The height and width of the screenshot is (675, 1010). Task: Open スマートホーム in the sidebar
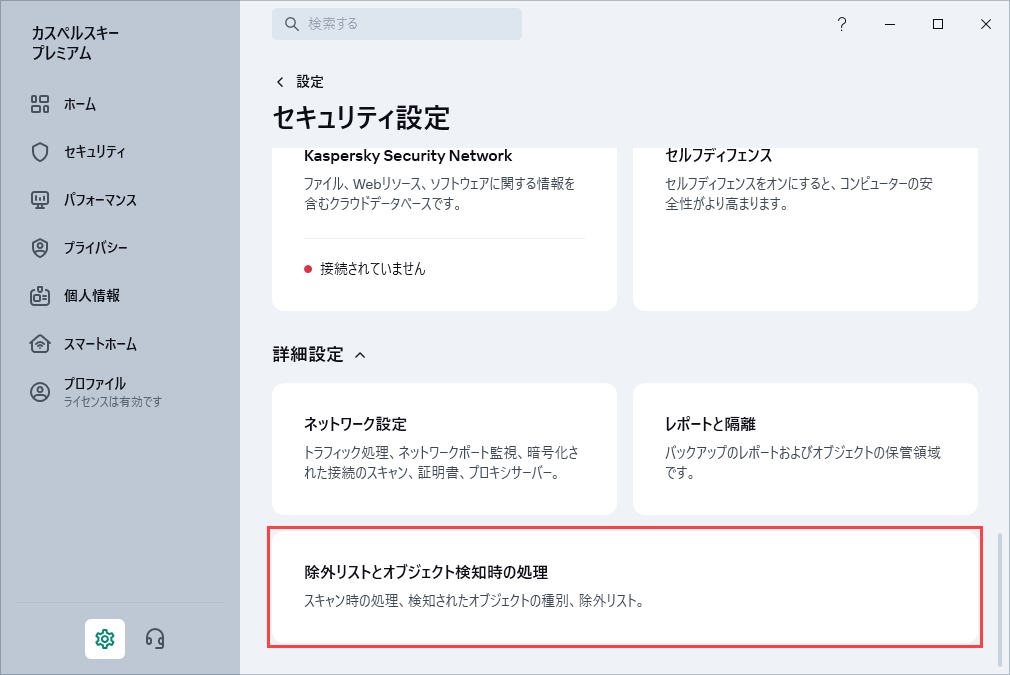click(x=100, y=344)
